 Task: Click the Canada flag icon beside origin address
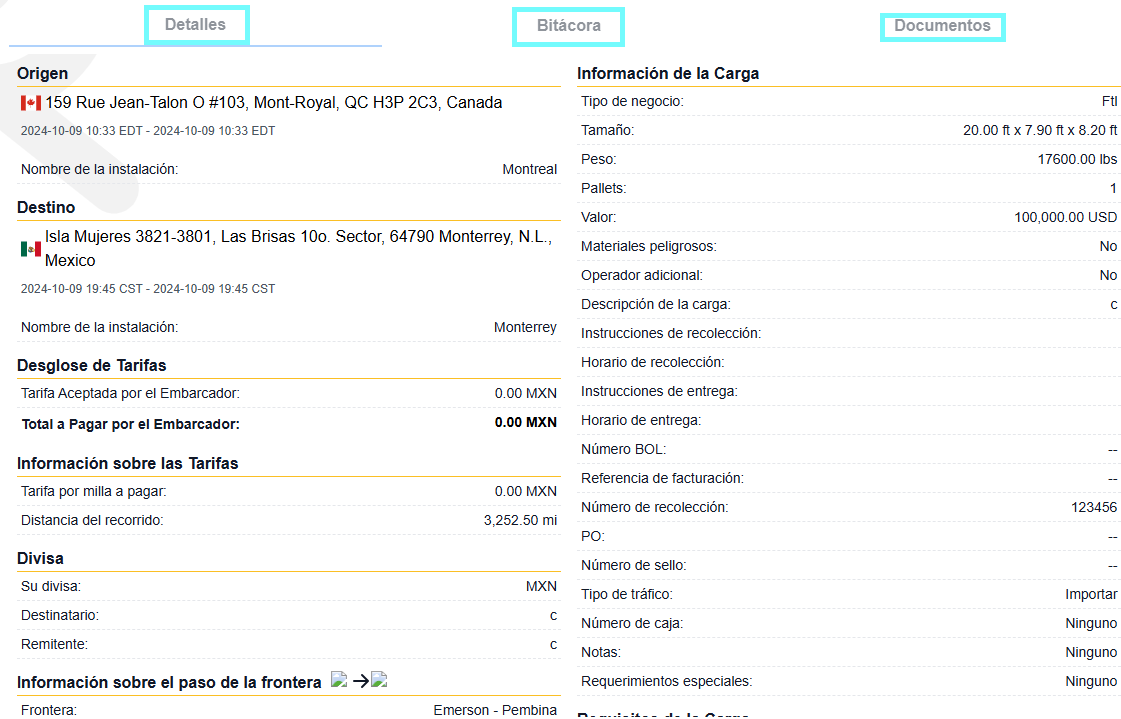click(x=29, y=102)
